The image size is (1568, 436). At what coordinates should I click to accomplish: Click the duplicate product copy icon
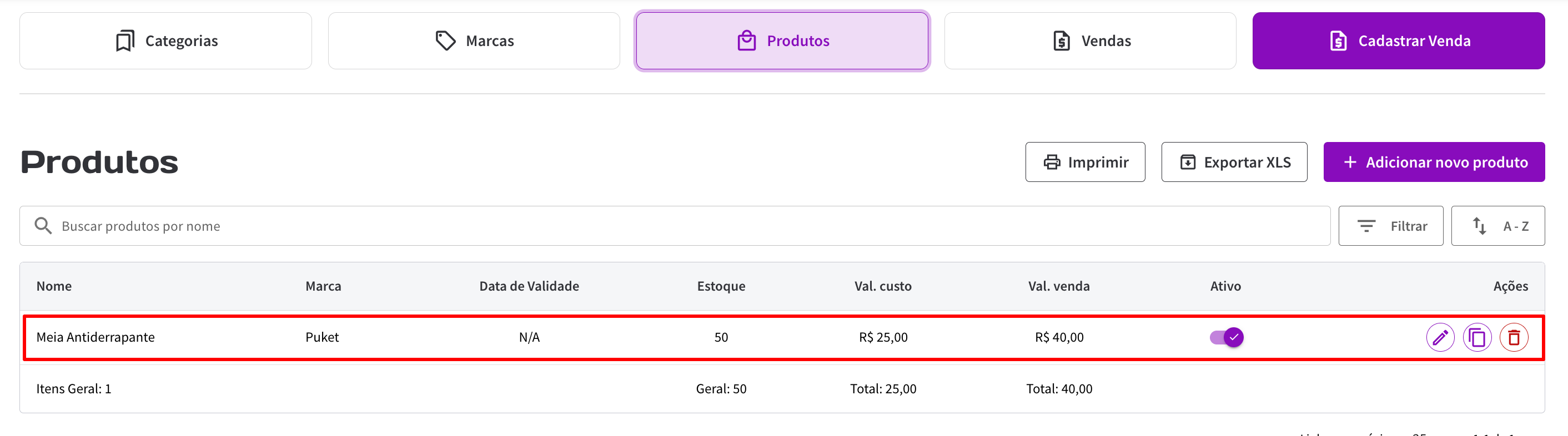click(1477, 337)
